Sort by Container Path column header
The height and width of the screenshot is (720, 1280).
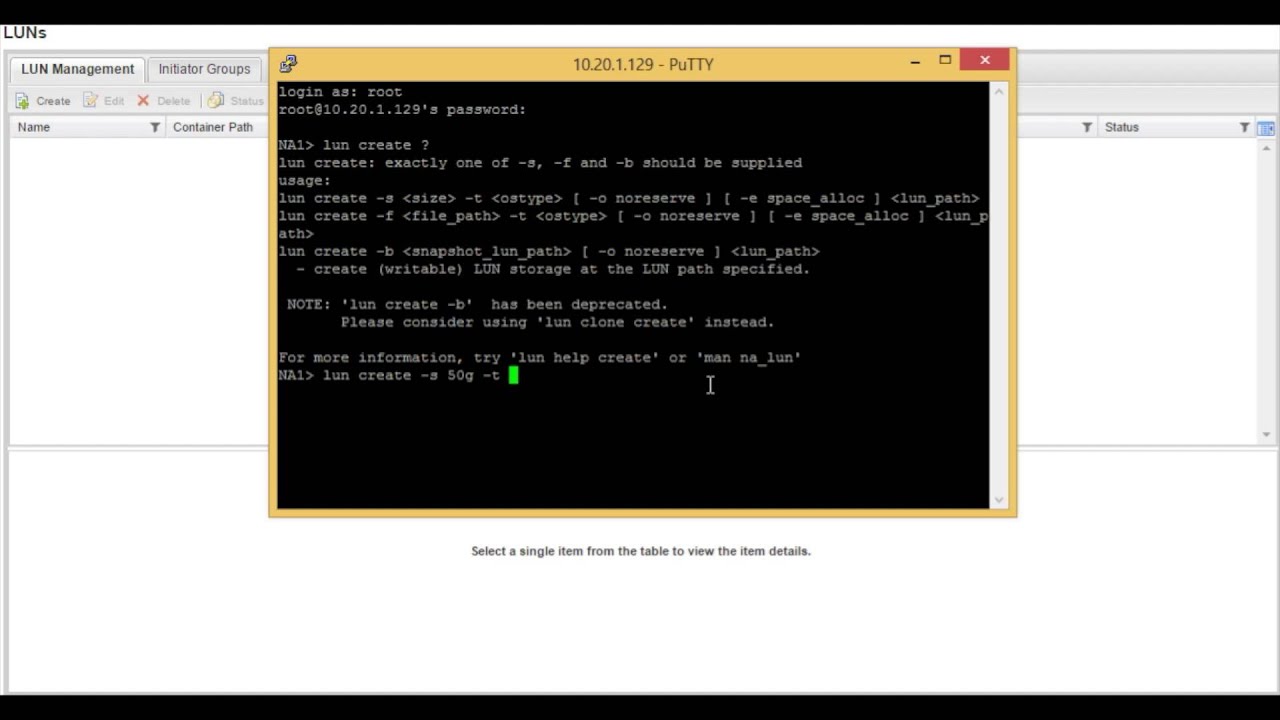[213, 127]
